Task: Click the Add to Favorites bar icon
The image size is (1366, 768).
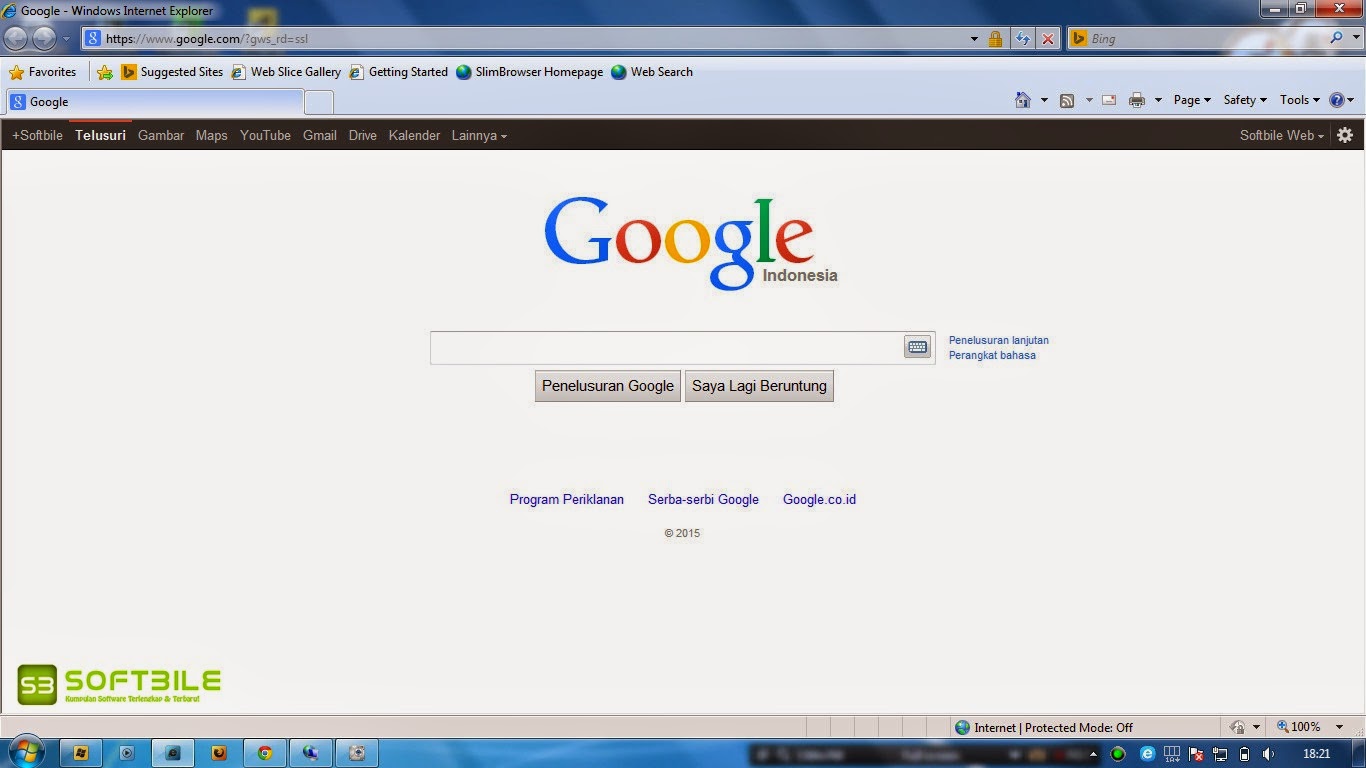Action: (105, 72)
